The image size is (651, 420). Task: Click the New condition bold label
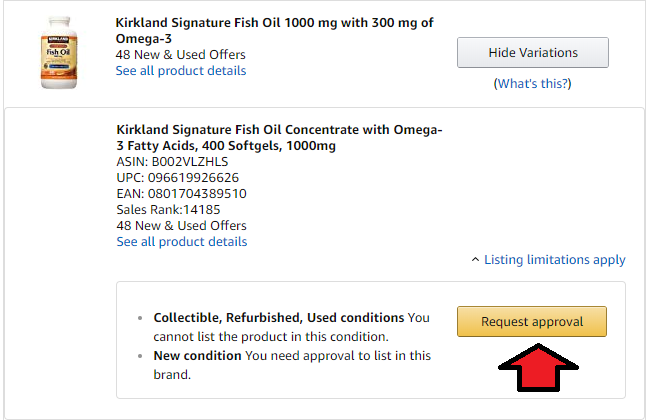pyautogui.click(x=197, y=356)
